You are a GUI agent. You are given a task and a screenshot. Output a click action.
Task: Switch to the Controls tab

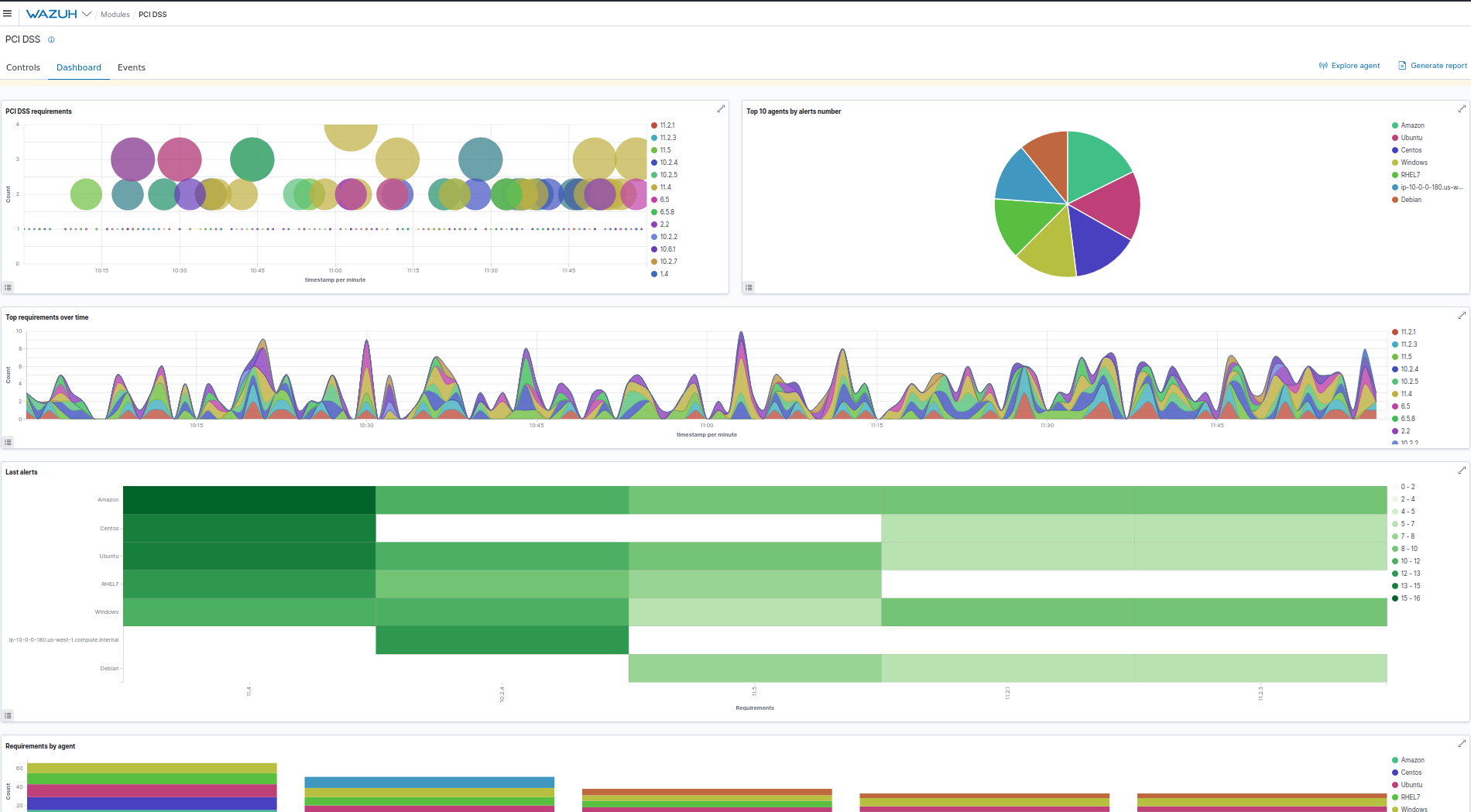pos(22,67)
